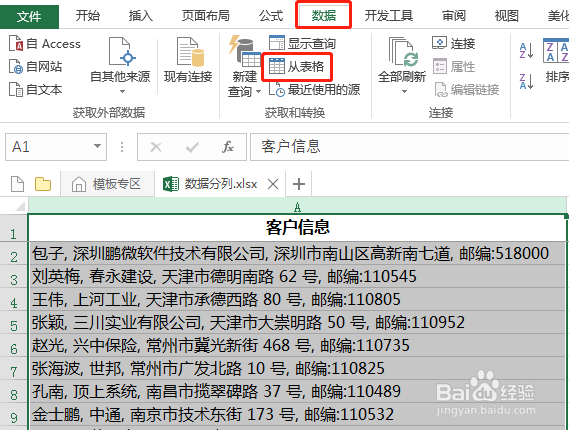Cancel formula entry with X button

156,147
